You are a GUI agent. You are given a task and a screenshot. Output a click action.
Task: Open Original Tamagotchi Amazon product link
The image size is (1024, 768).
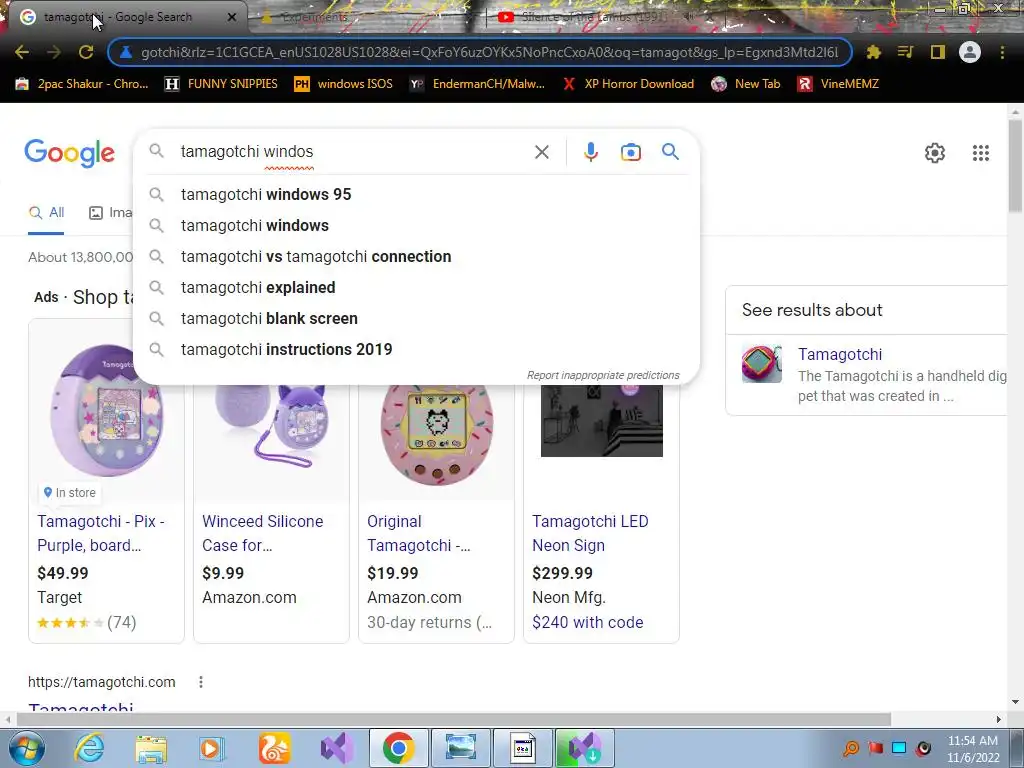pyautogui.click(x=419, y=533)
